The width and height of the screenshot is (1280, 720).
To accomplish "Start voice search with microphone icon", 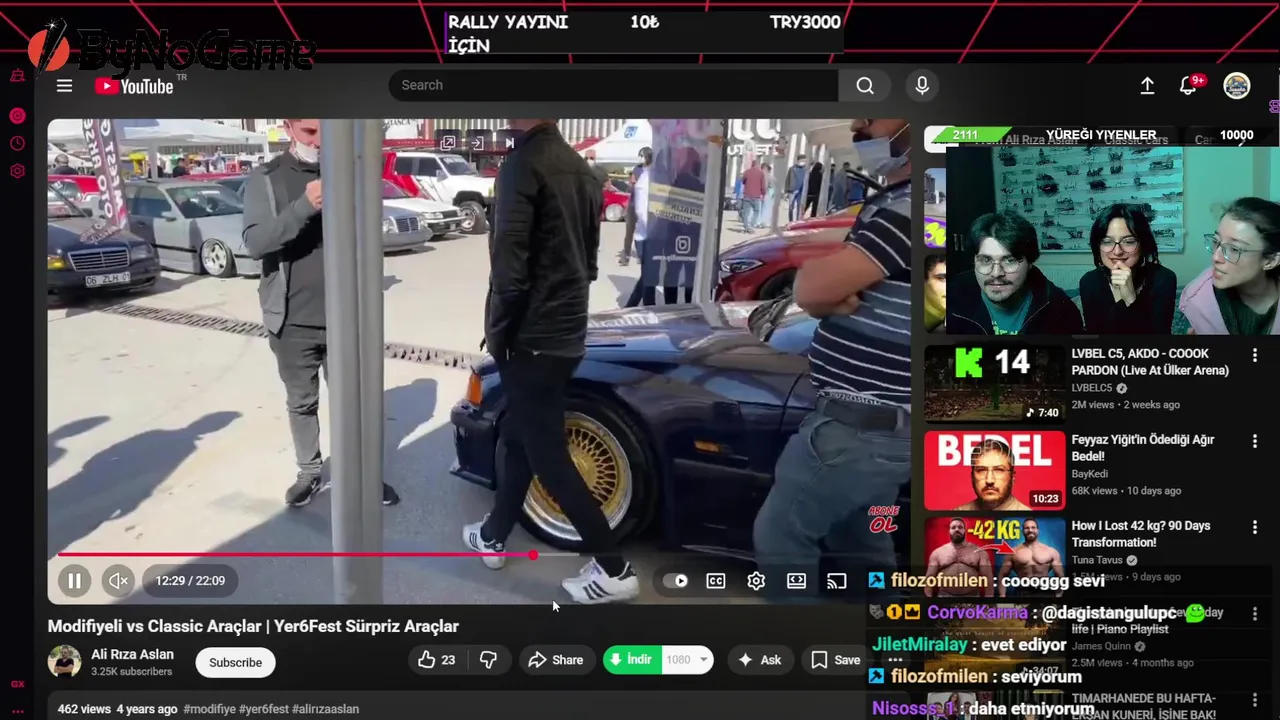I will (x=922, y=85).
